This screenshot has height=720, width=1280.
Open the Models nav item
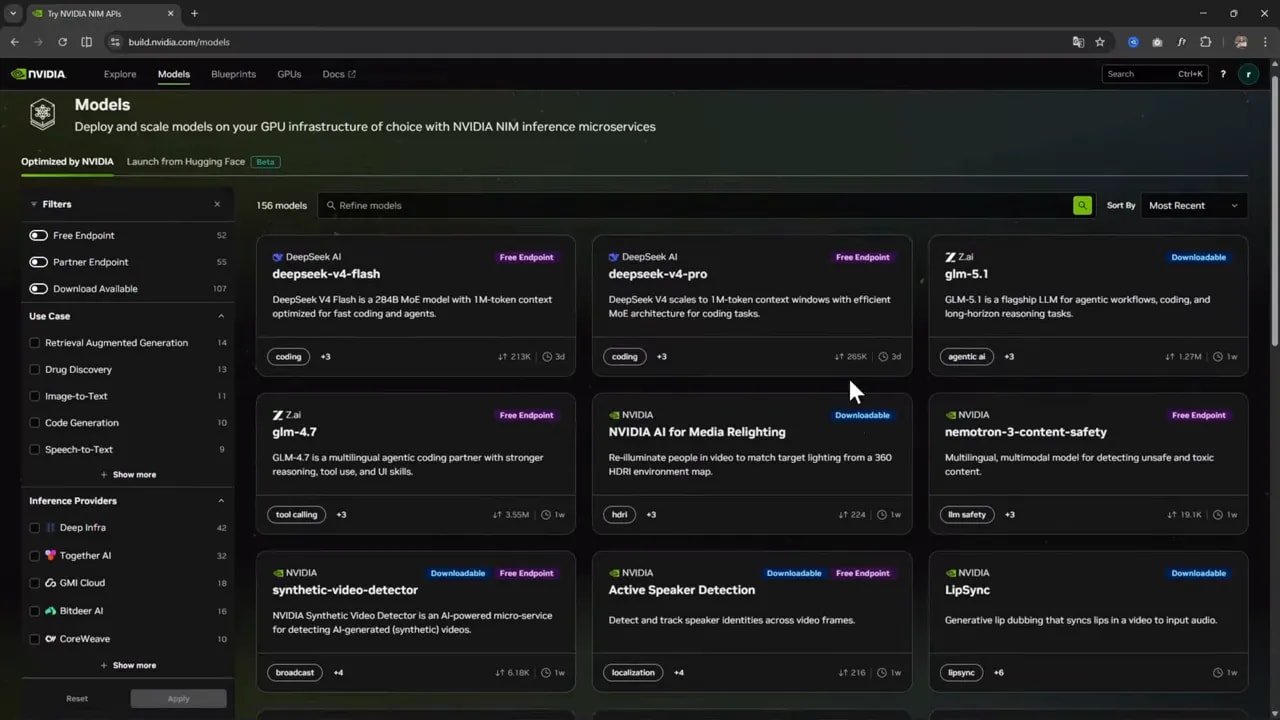[x=174, y=74]
